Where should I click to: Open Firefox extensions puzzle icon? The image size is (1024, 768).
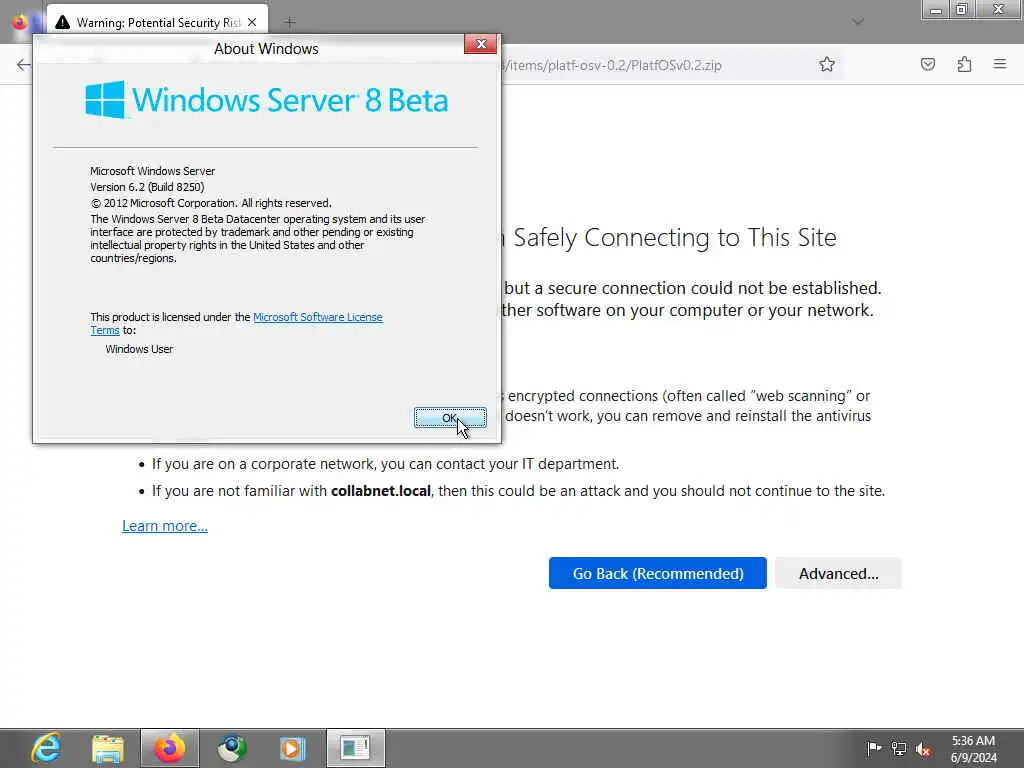964,64
